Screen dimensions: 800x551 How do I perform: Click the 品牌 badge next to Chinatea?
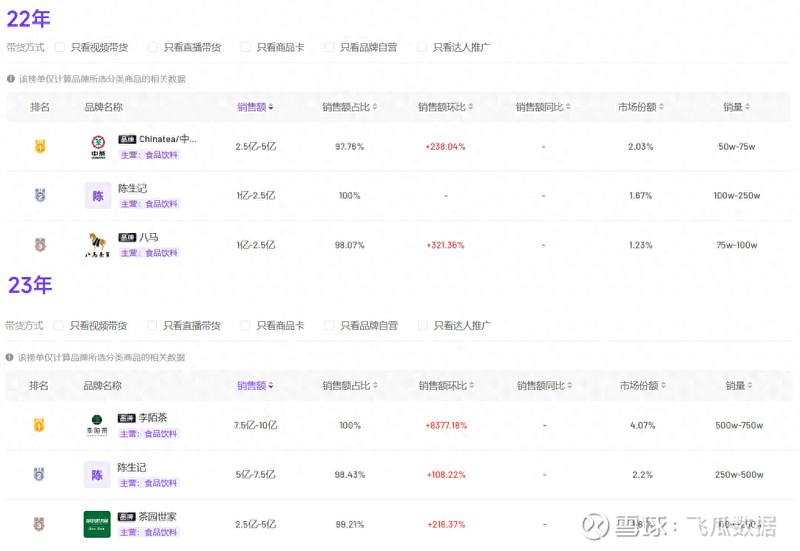tap(127, 139)
